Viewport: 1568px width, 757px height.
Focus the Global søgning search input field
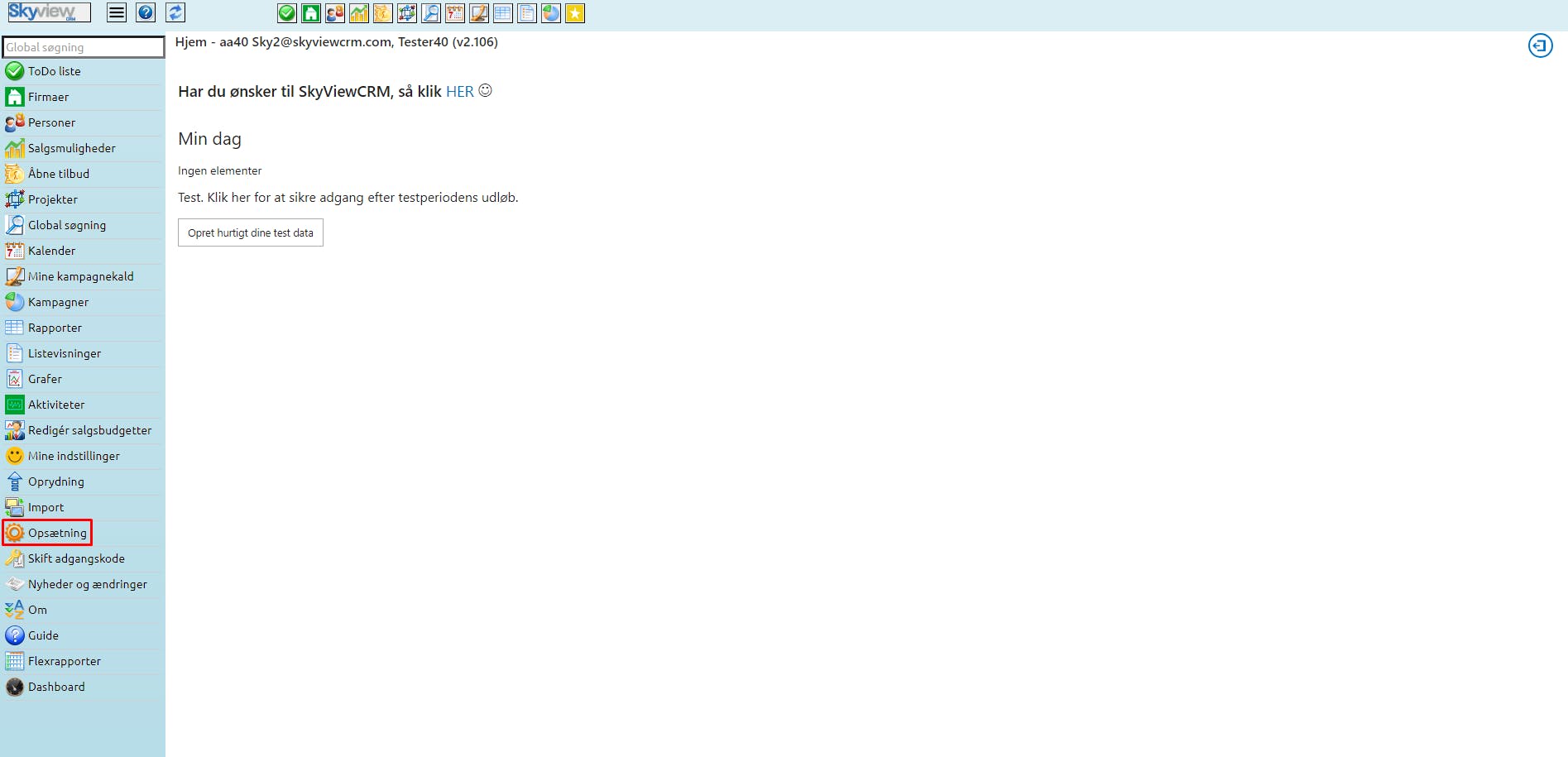(83, 47)
